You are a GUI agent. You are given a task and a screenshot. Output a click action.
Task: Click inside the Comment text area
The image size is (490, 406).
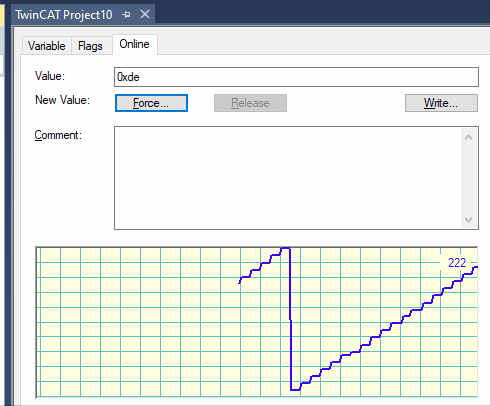[x=288, y=178]
